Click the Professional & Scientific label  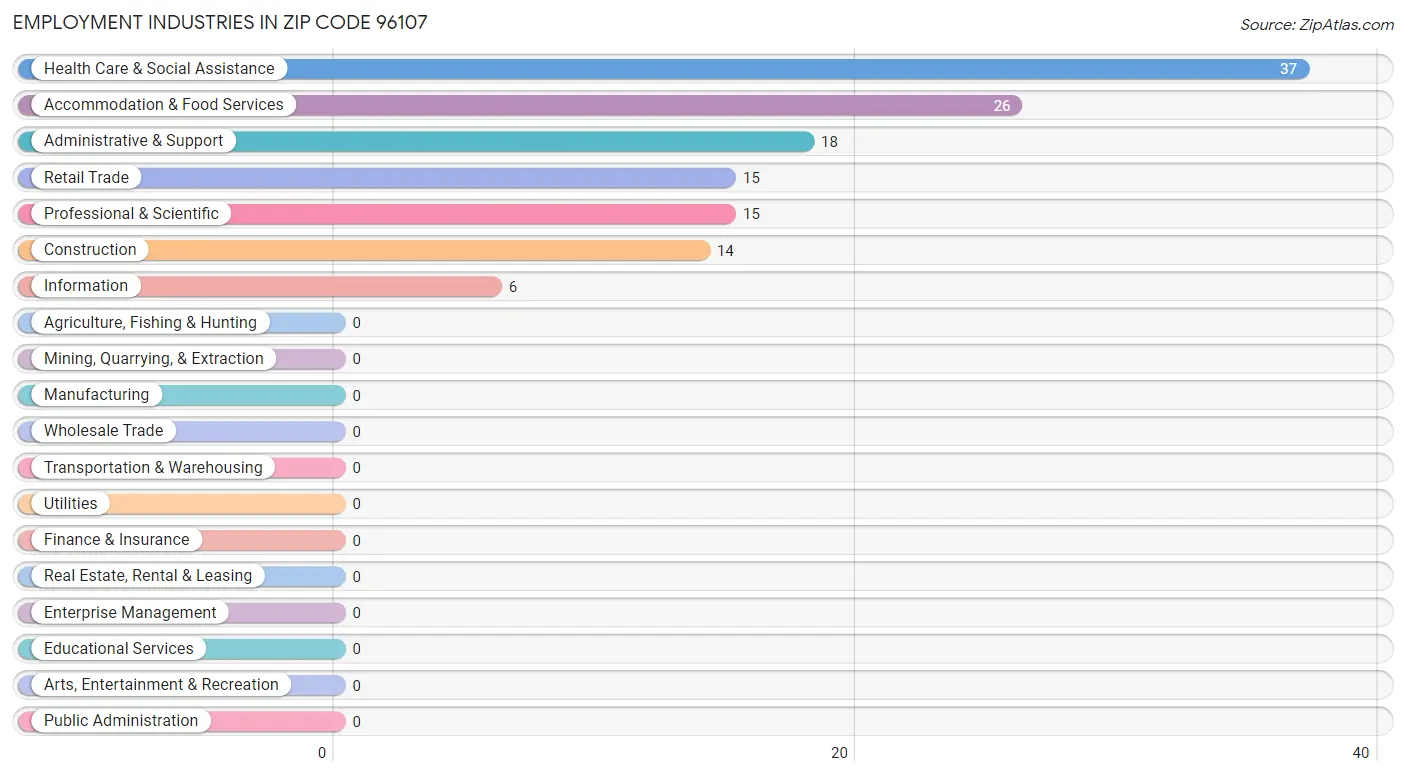point(131,213)
